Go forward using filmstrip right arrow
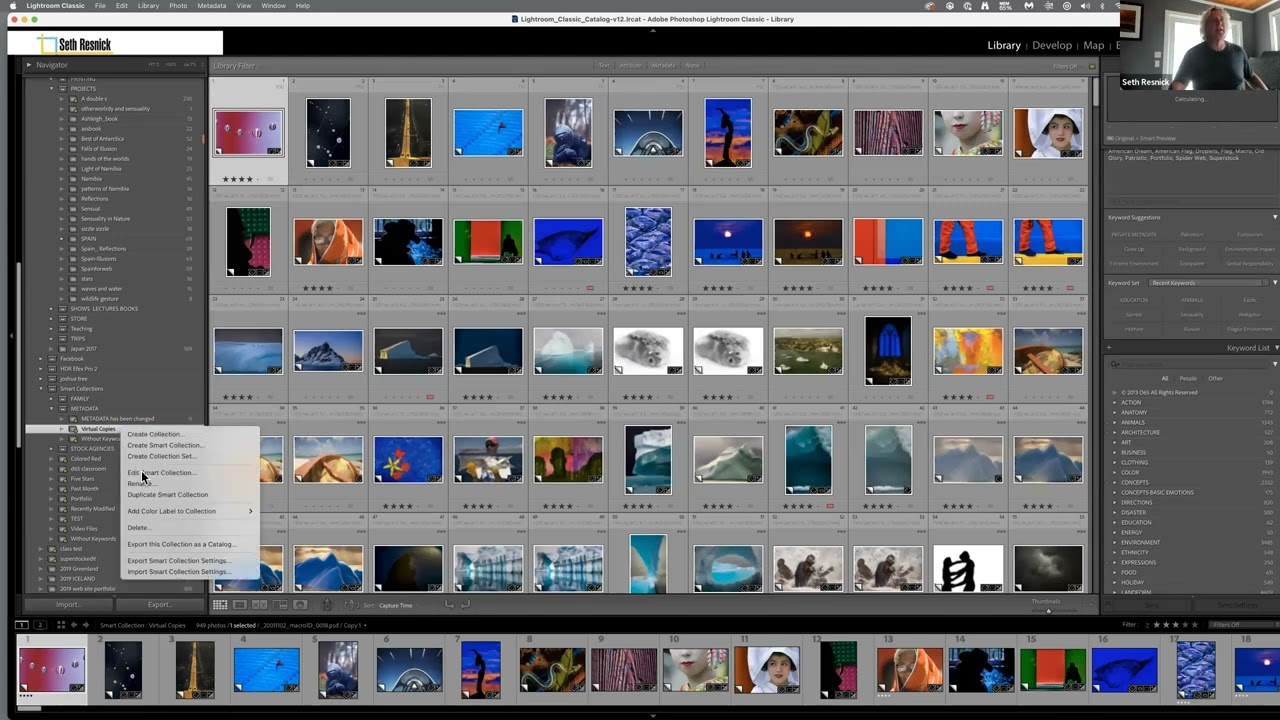Screen dimensions: 1280x720 click(86, 625)
